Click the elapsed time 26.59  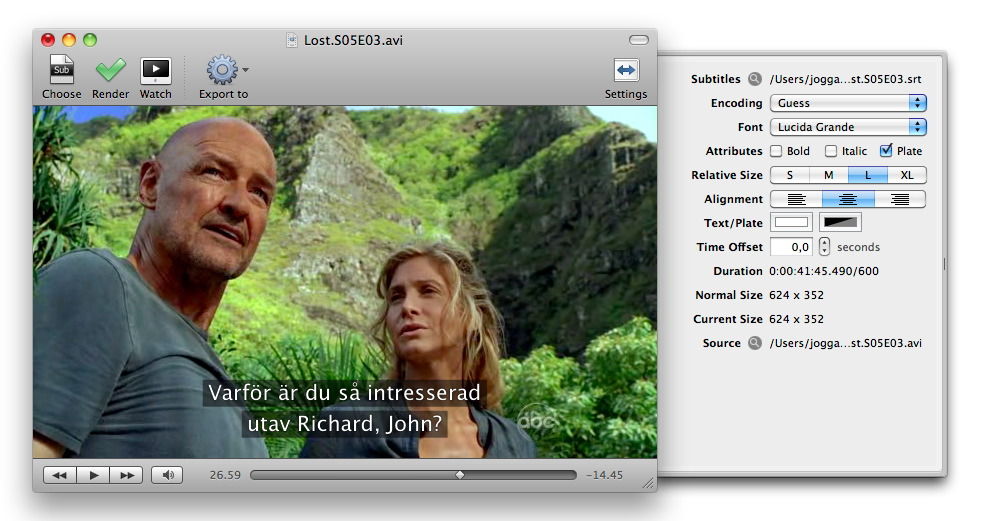coord(225,475)
